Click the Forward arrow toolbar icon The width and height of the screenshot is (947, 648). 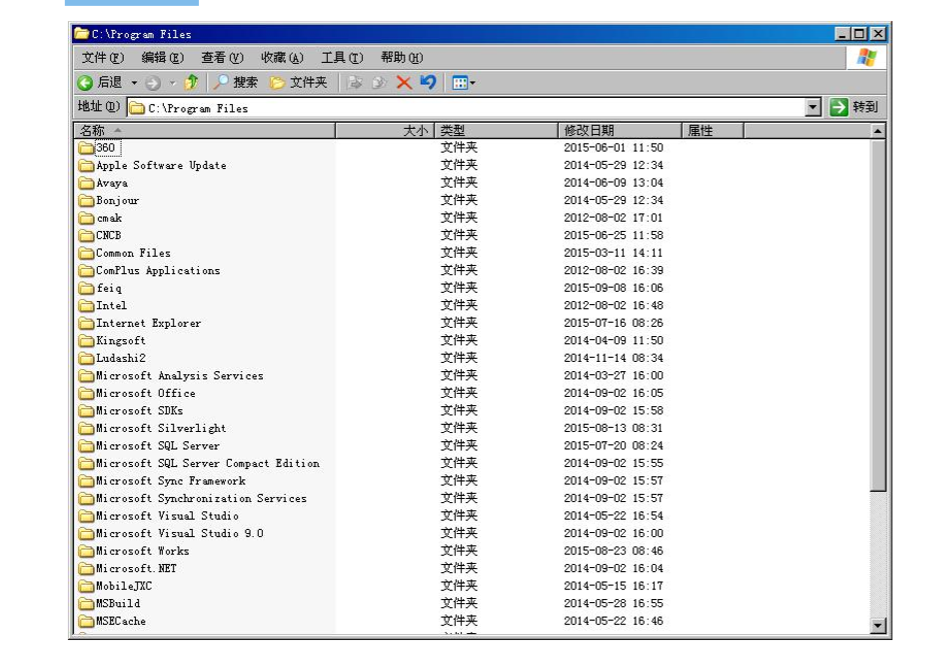point(153,83)
